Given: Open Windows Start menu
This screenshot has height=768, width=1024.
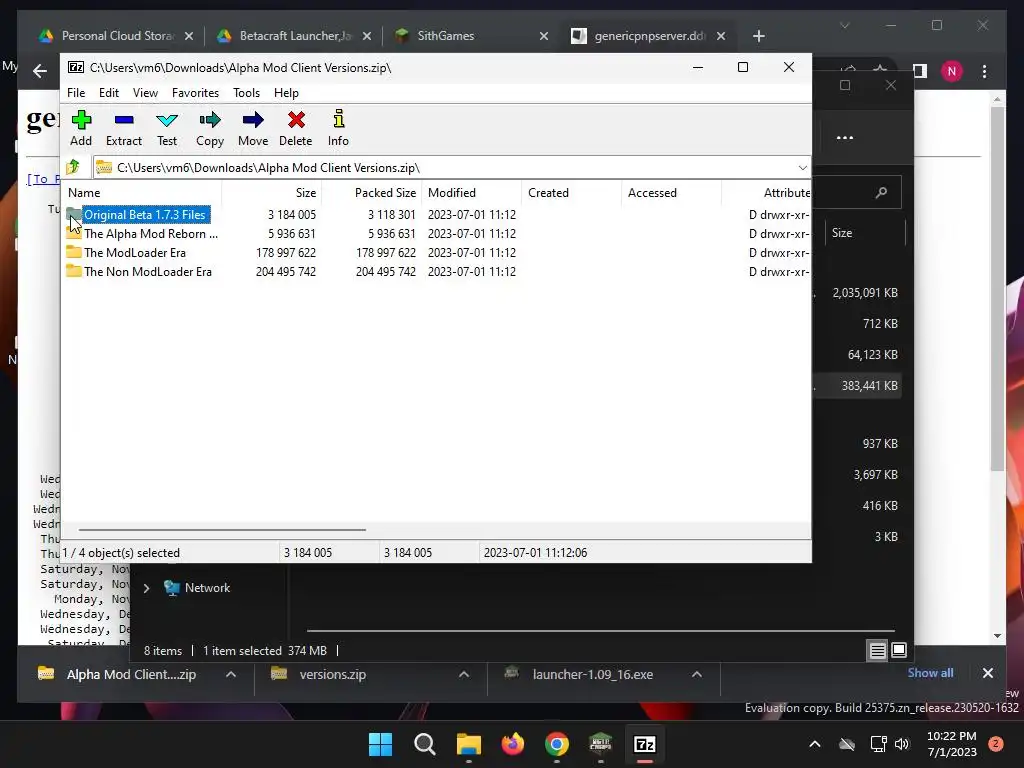Looking at the screenshot, I should coord(381,744).
